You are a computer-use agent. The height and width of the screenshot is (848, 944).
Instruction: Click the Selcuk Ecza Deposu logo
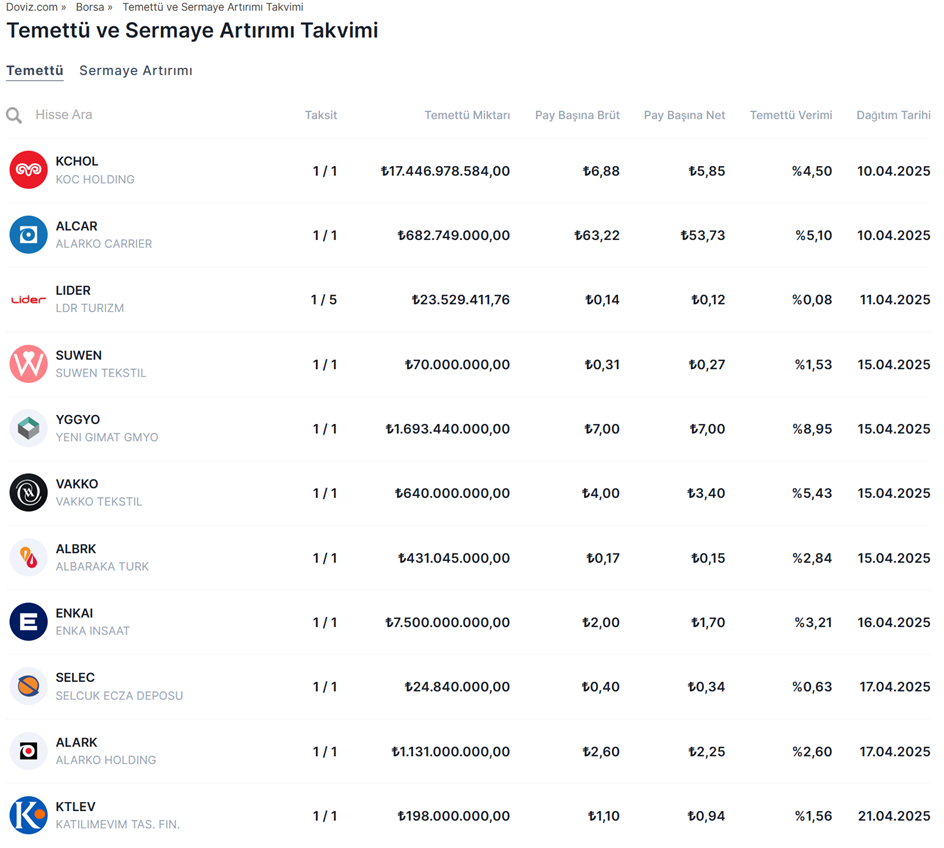click(28, 687)
